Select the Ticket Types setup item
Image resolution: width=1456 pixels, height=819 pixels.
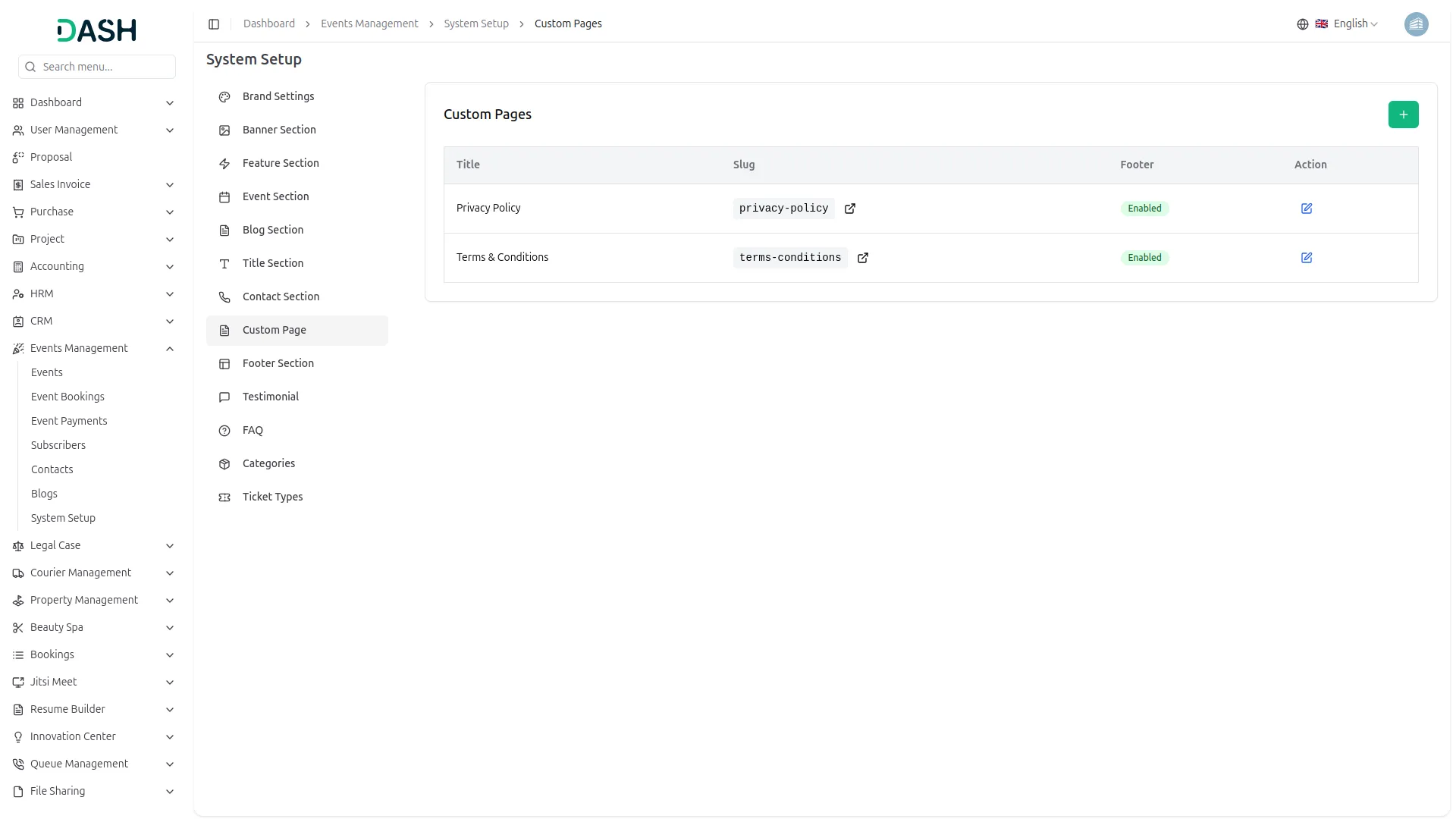(x=272, y=497)
